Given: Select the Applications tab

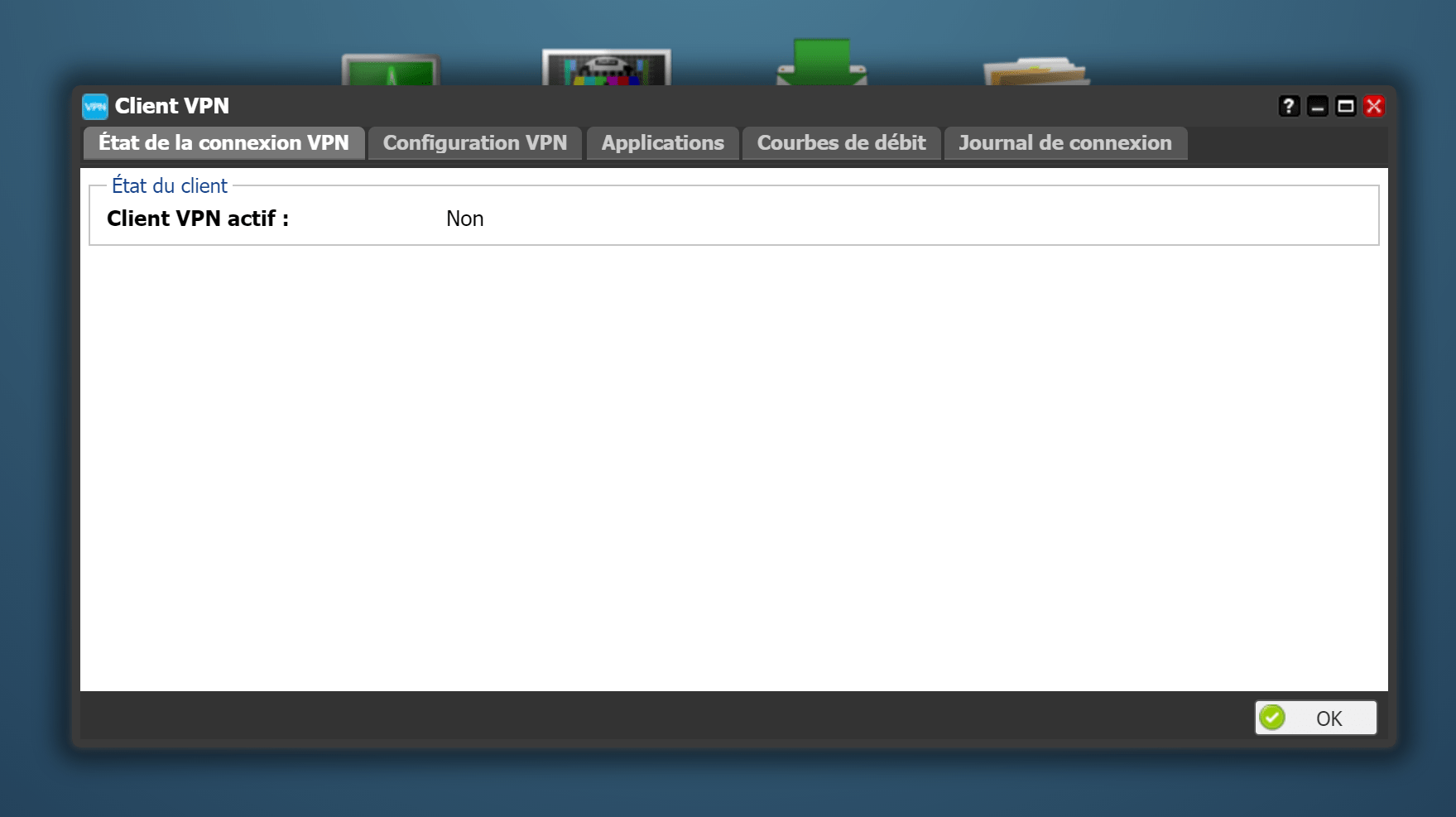Looking at the screenshot, I should [x=662, y=143].
